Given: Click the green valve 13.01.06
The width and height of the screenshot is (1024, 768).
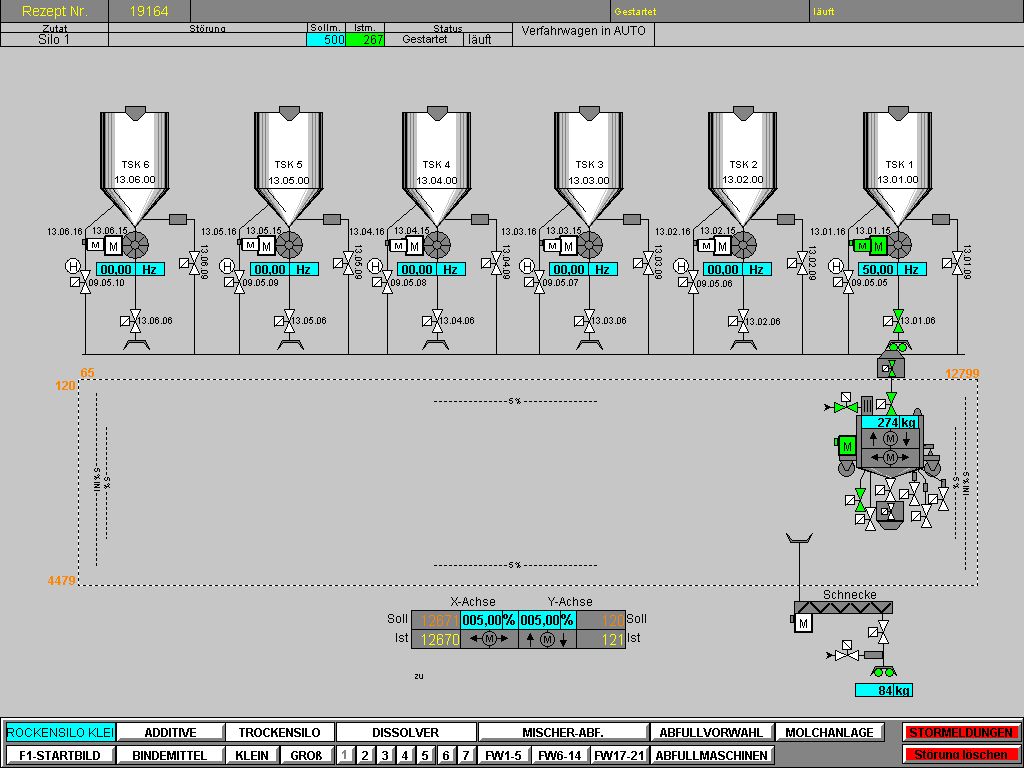Looking at the screenshot, I should click(x=898, y=320).
